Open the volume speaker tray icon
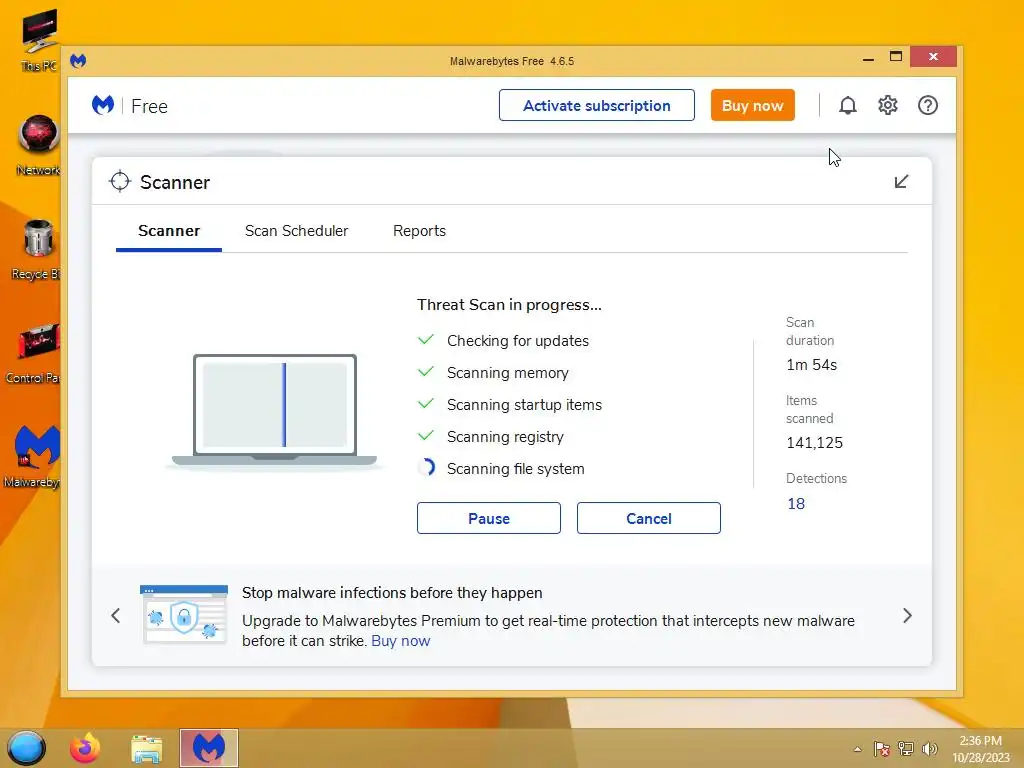Screen dimensions: 1024x768 [929, 748]
